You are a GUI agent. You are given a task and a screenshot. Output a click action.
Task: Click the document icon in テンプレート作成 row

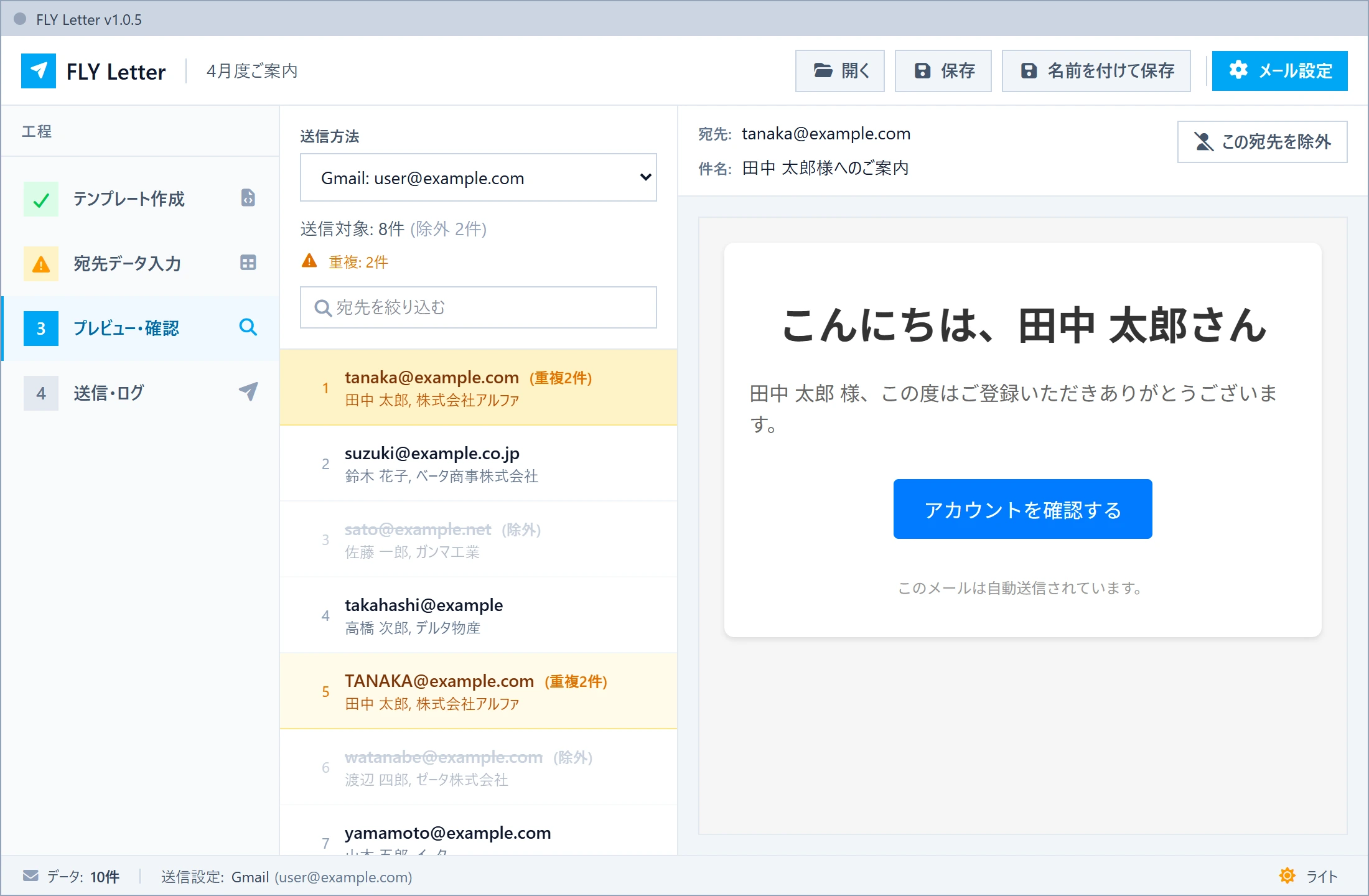pos(248,198)
